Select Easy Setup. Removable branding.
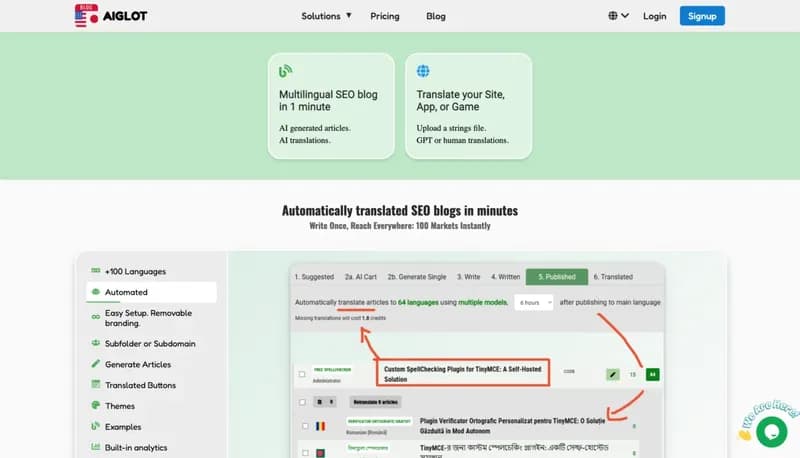The height and width of the screenshot is (458, 800). pos(151,318)
